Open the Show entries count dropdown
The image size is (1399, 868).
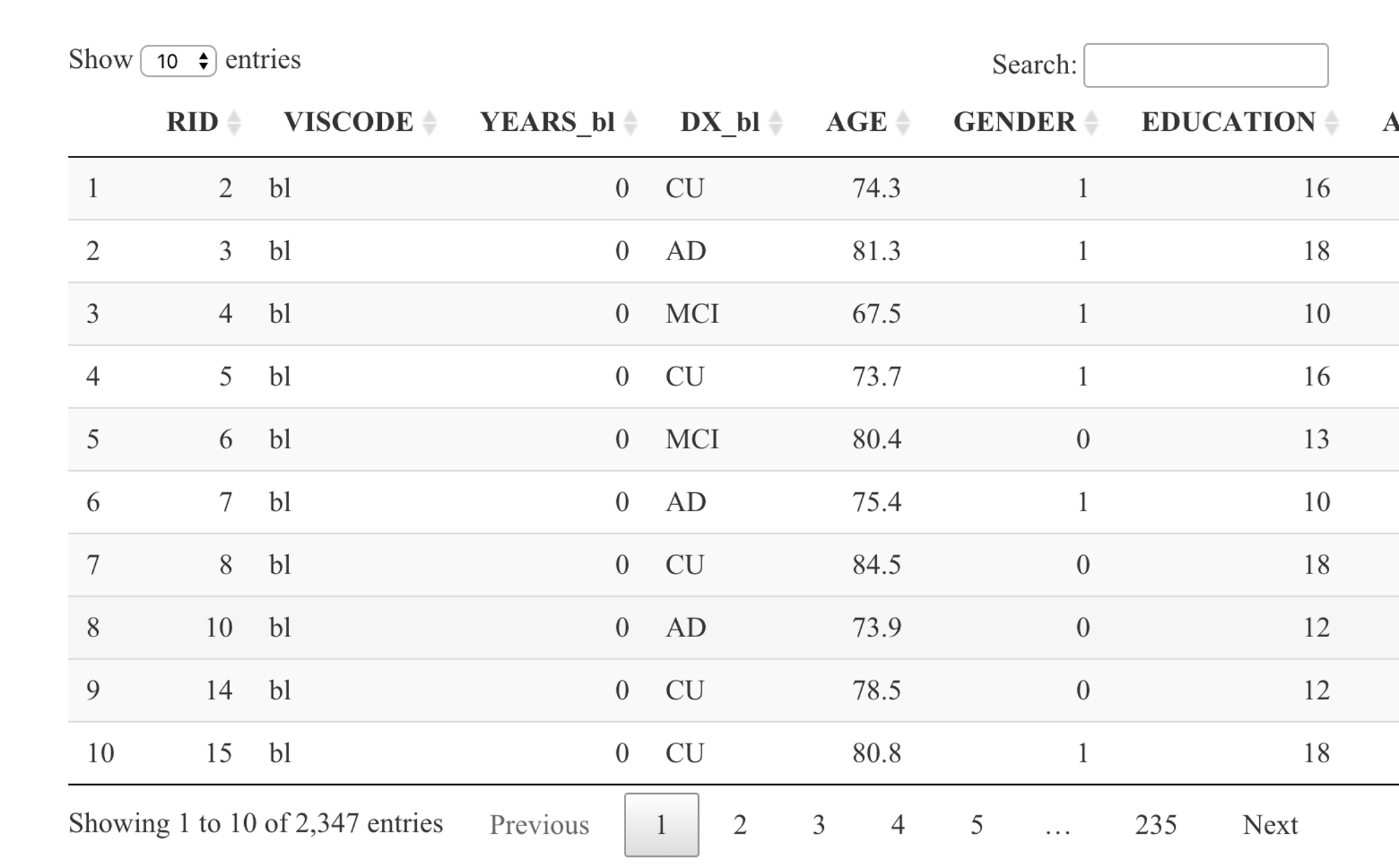(x=178, y=61)
